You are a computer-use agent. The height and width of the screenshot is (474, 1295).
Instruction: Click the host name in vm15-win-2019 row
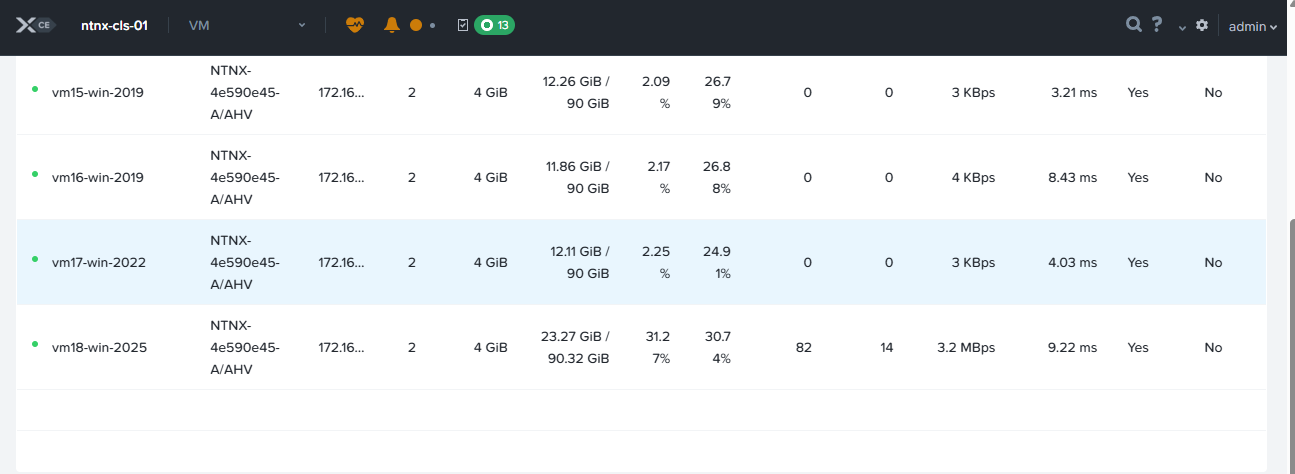click(x=244, y=93)
